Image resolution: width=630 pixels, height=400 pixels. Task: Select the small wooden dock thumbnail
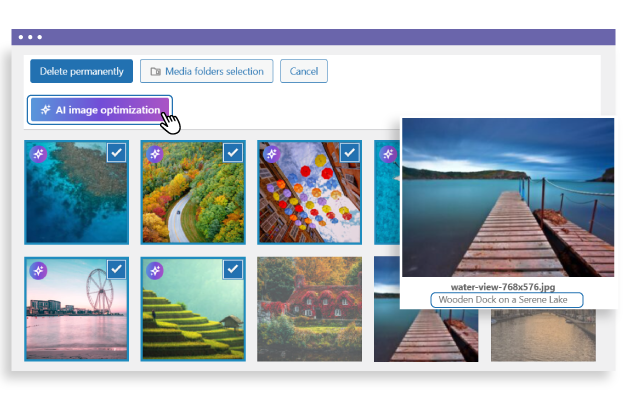coord(426,335)
